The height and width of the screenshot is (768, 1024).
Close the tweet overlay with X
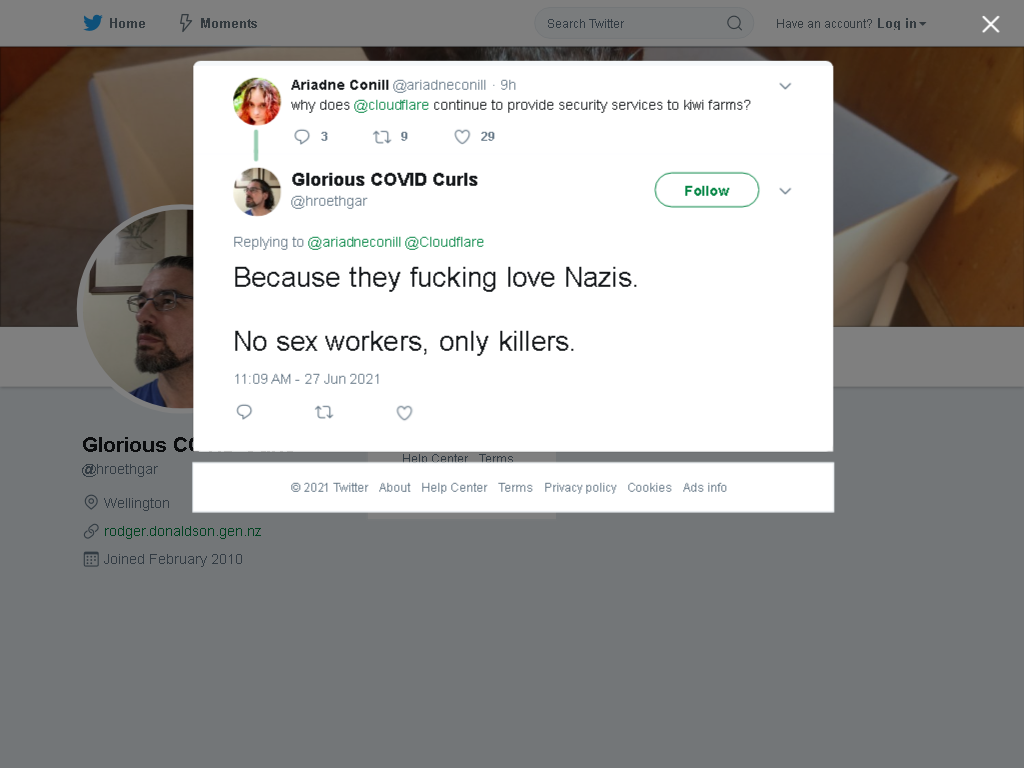tap(991, 24)
